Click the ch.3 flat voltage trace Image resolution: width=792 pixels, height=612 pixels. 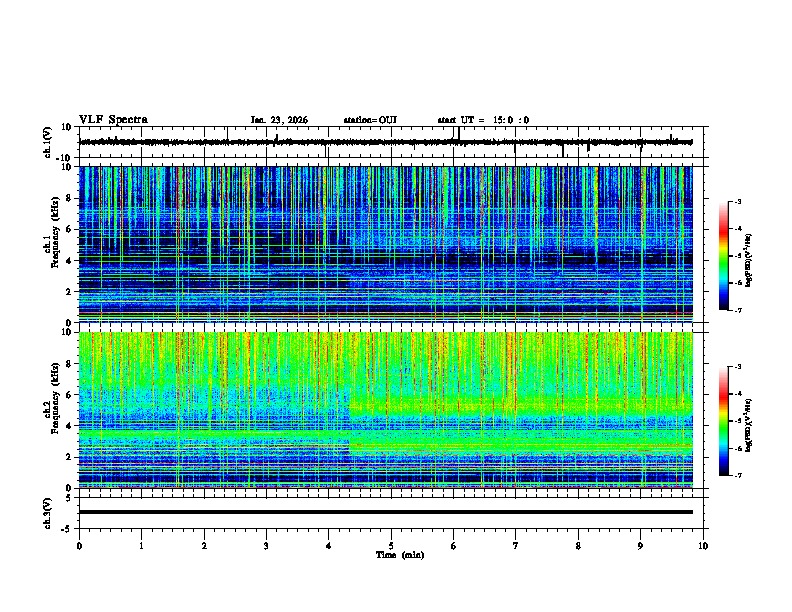[x=386, y=512]
